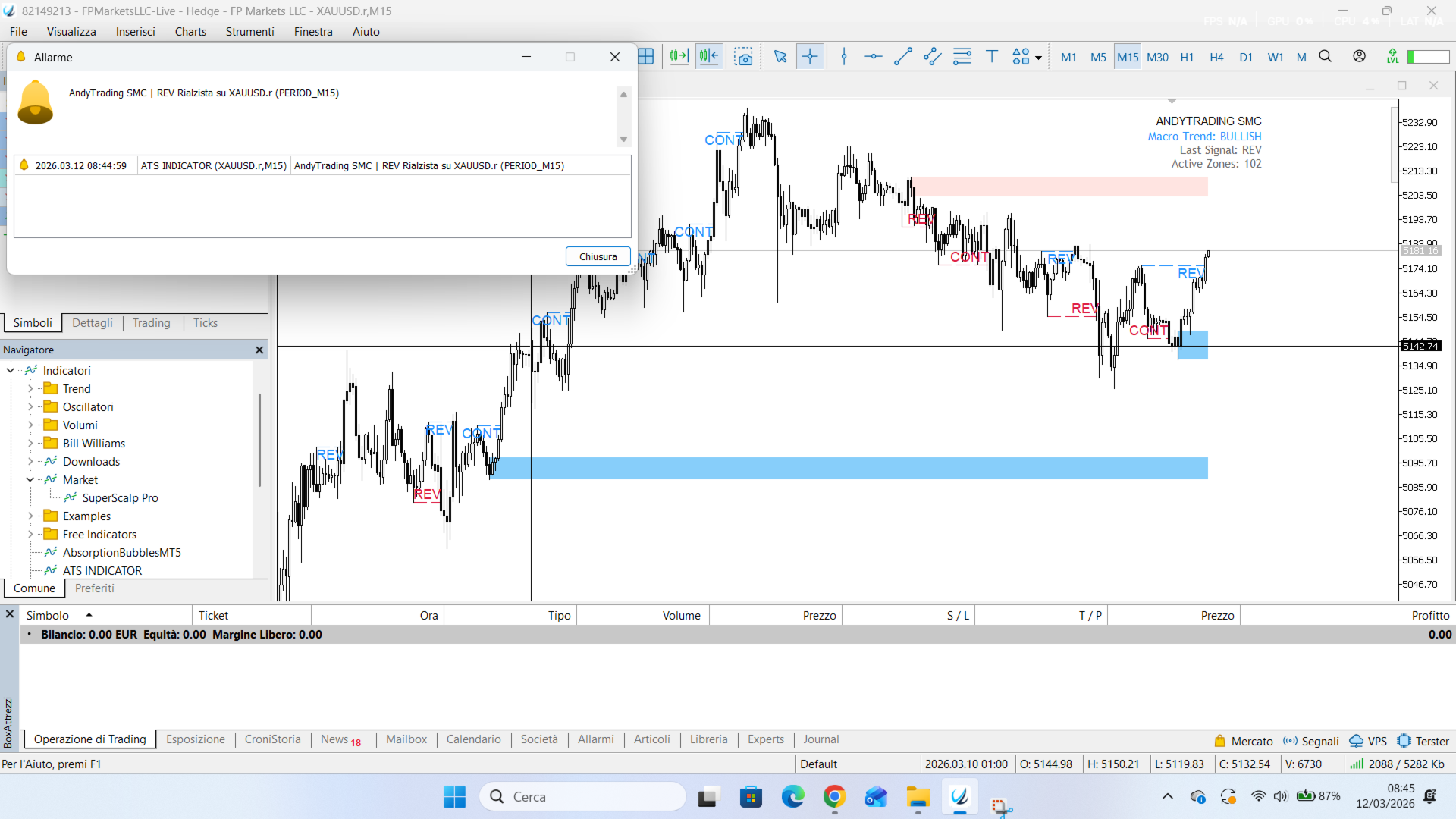Open the account profile icon
Screen dimensions: 1456x819
tap(1359, 57)
